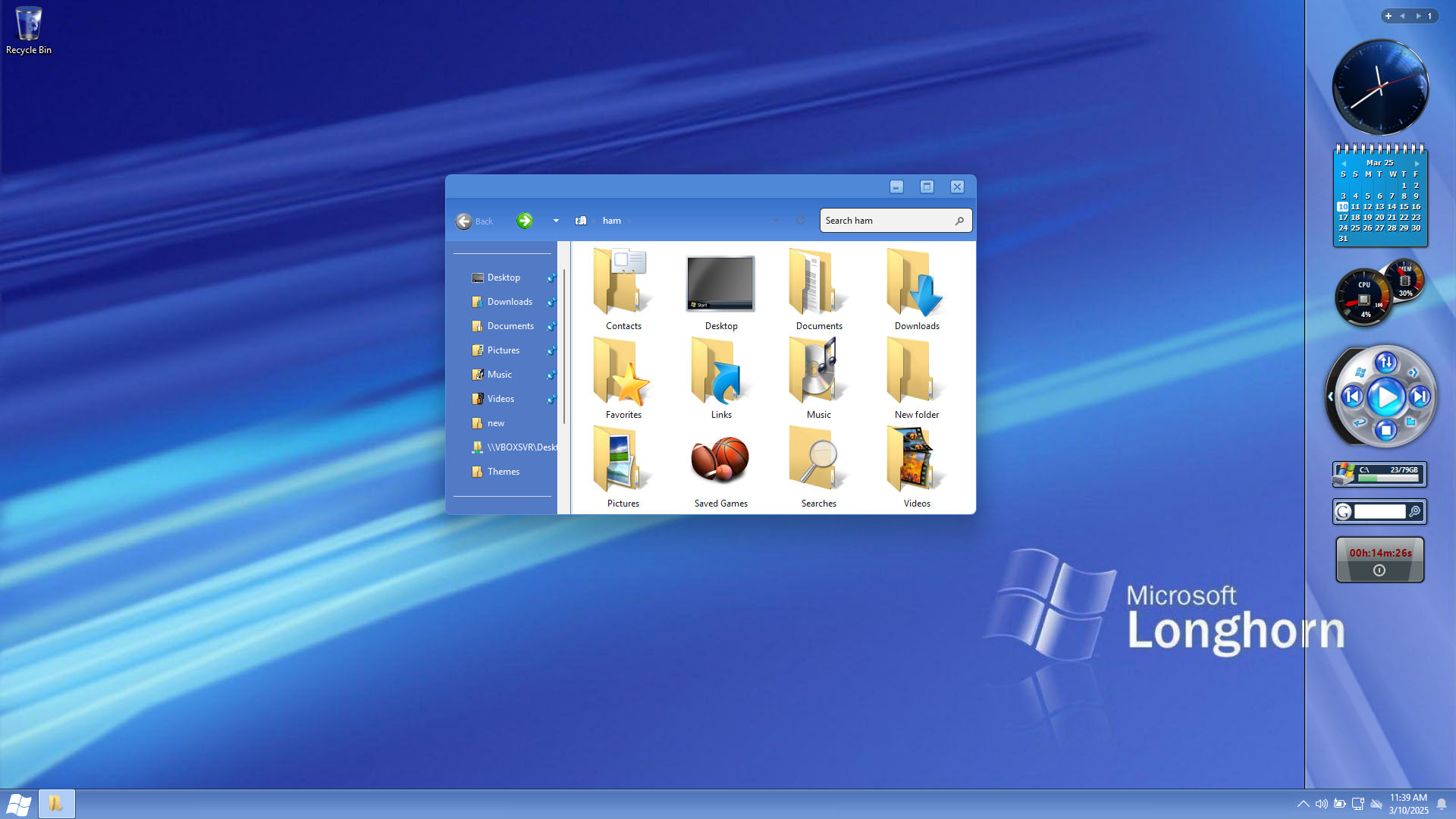Image resolution: width=1456 pixels, height=819 pixels.
Task: Click next track on media gadget
Action: coord(1420,397)
